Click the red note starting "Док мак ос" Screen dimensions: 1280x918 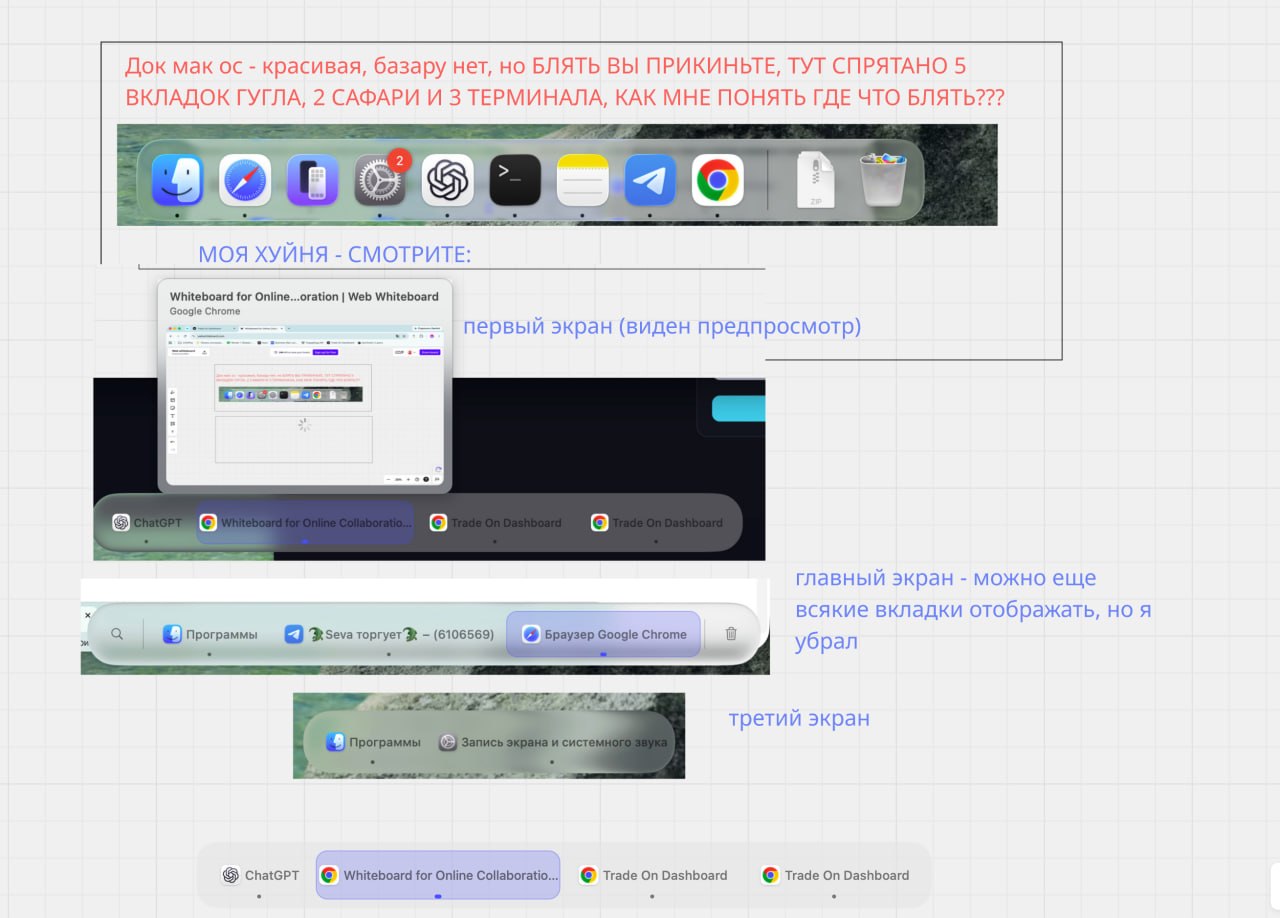pos(565,83)
